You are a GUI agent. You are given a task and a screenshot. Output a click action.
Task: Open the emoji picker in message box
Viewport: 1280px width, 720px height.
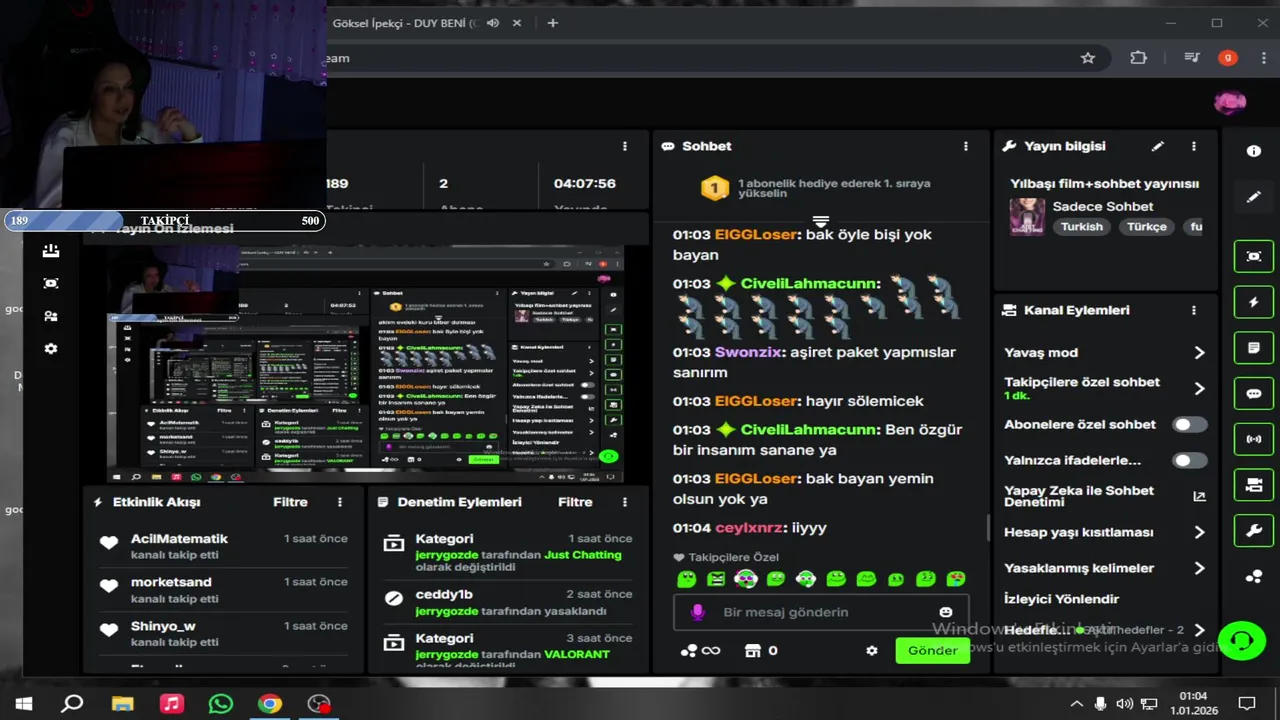[x=946, y=612]
